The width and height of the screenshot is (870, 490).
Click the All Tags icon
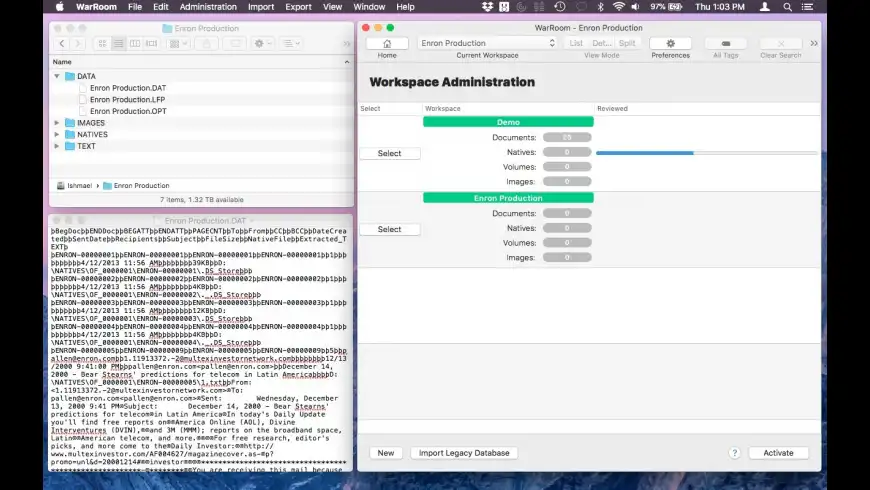point(725,43)
